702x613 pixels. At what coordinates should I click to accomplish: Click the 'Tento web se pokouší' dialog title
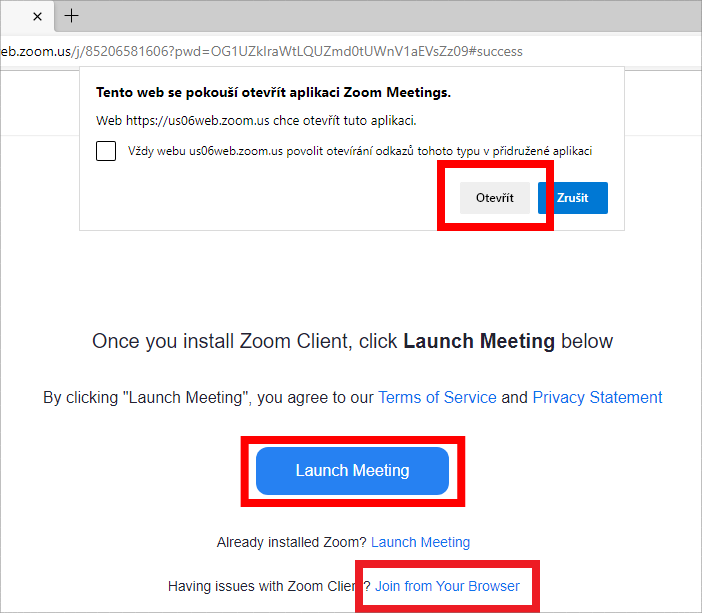273,92
